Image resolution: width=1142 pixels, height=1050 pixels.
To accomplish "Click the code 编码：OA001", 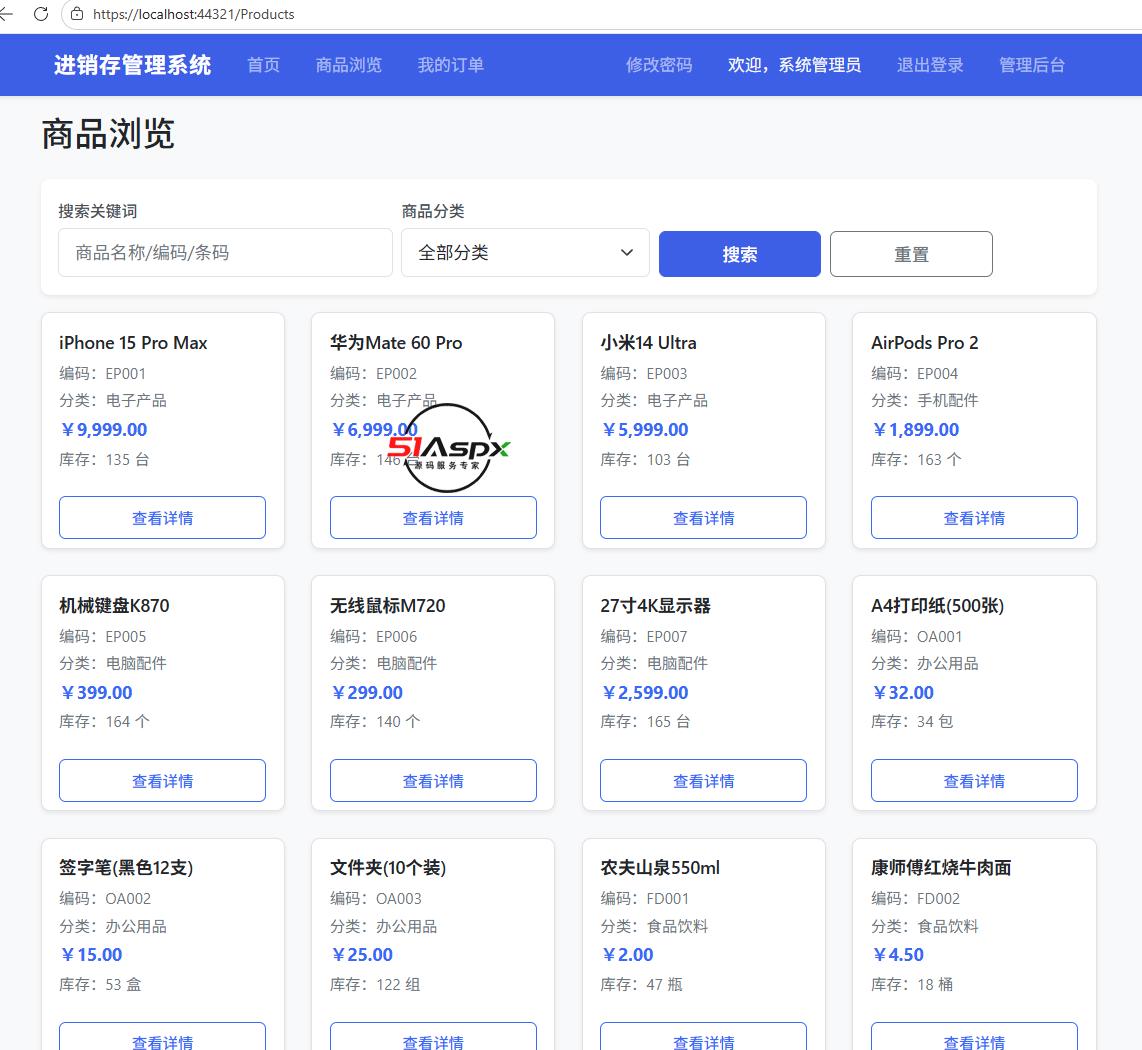I will pos(917,636).
